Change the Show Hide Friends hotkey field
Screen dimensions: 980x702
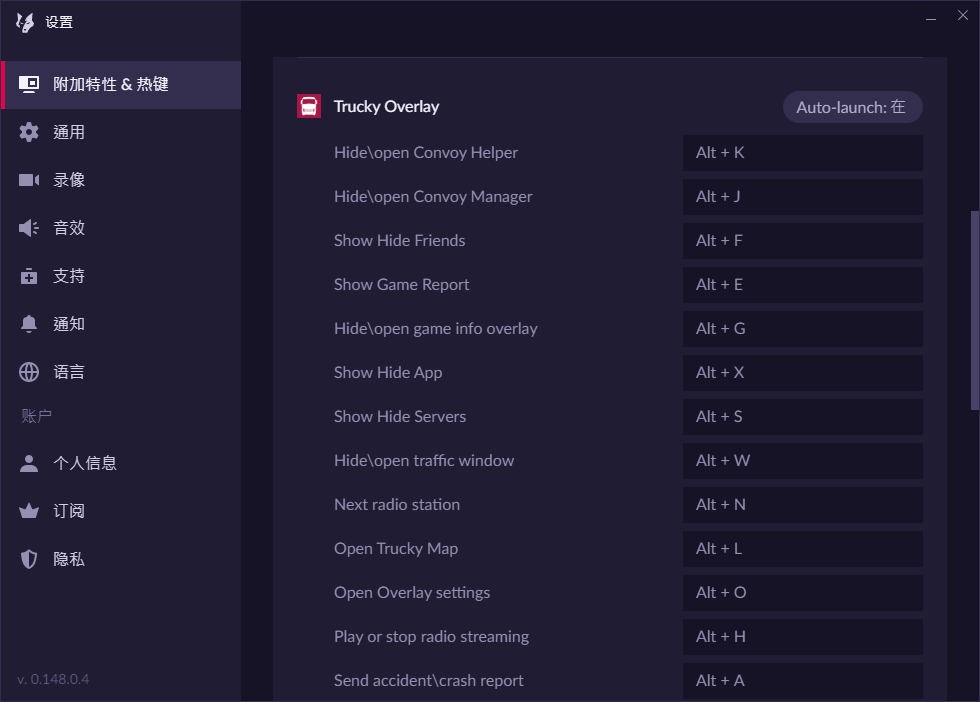pos(802,241)
